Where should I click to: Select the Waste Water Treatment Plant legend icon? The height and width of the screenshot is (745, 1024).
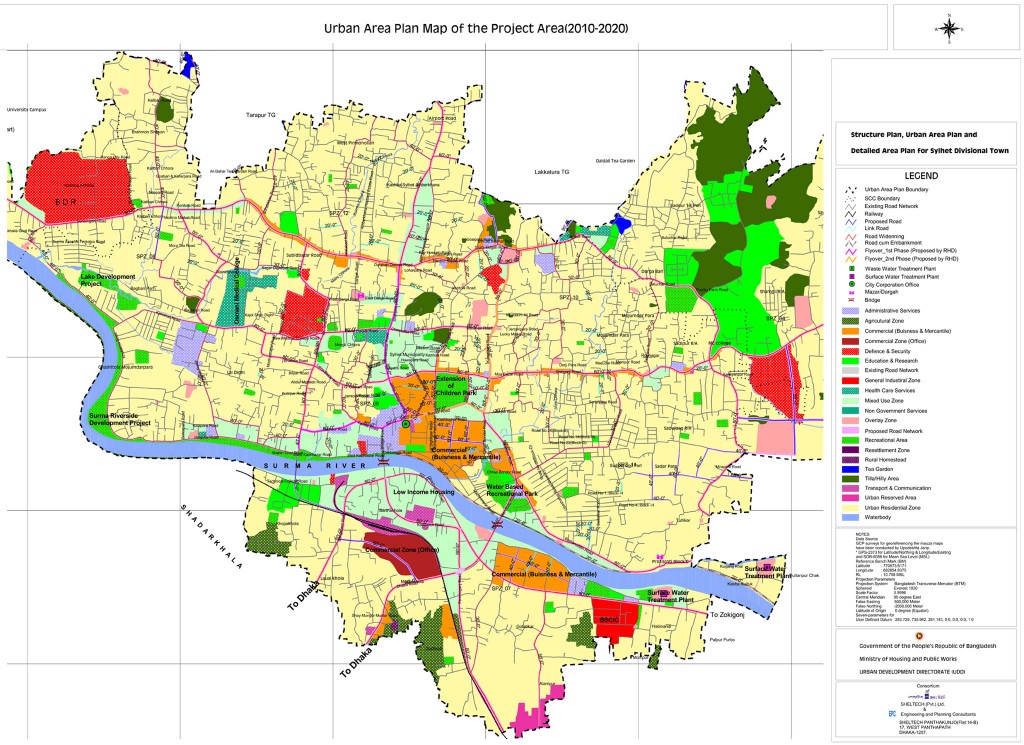pos(851,268)
